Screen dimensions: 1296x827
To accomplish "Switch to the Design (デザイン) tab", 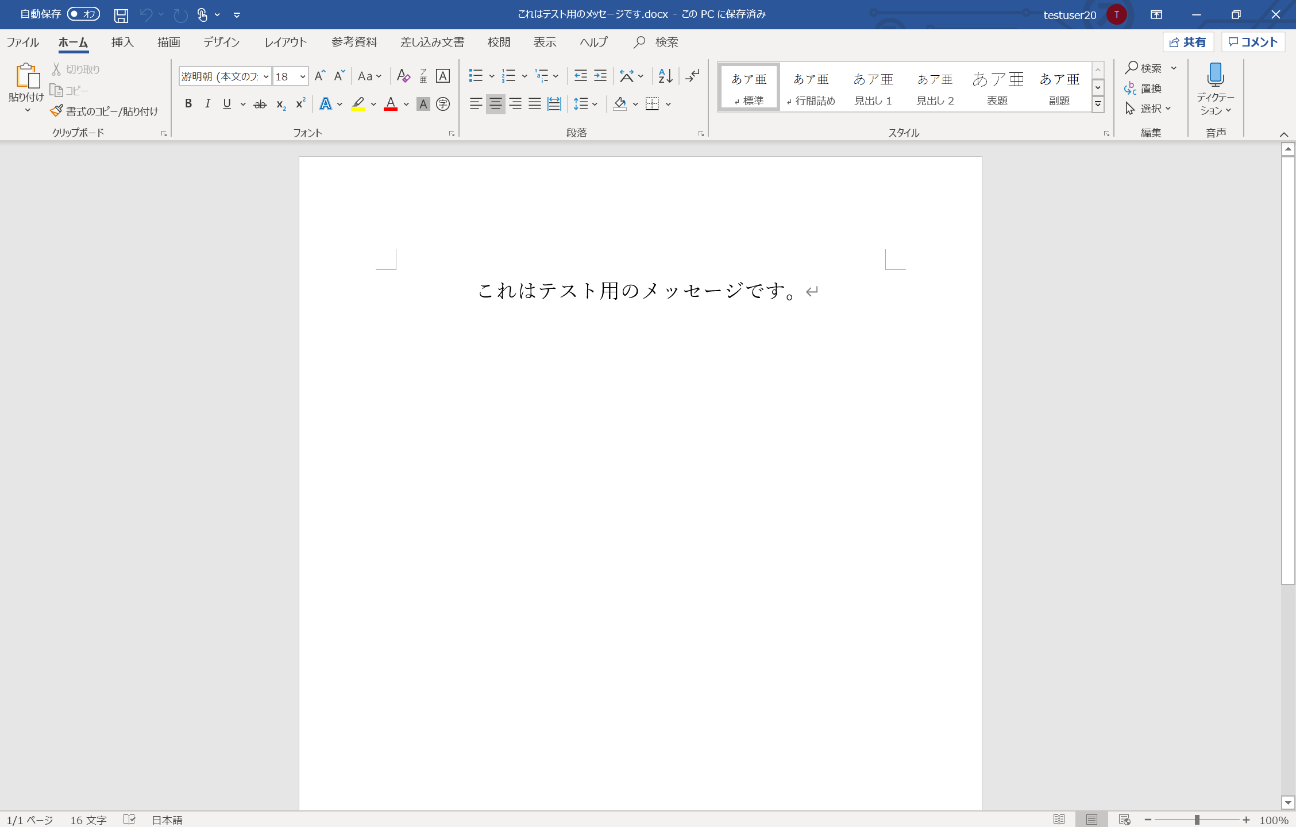I will point(221,42).
